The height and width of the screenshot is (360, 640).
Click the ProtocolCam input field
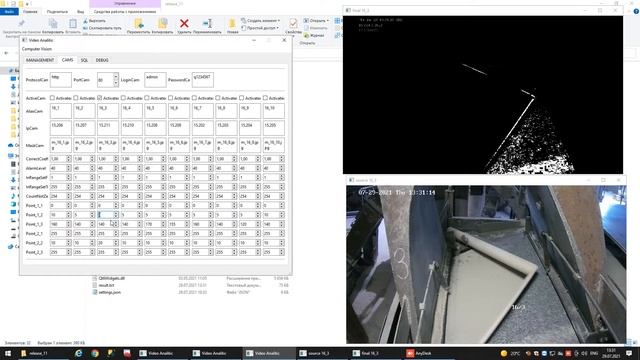(x=61, y=80)
